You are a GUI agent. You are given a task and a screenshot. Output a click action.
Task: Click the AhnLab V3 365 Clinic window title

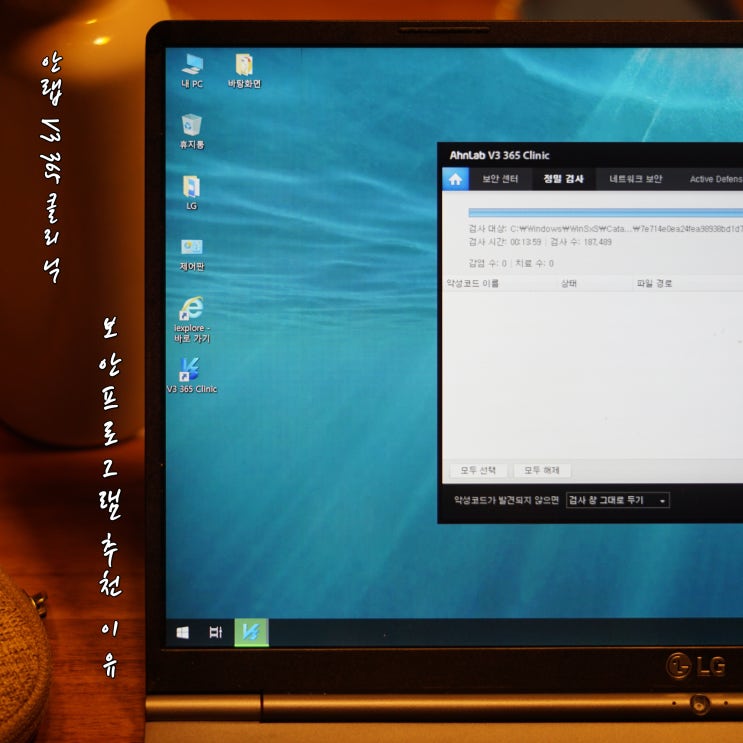(499, 155)
